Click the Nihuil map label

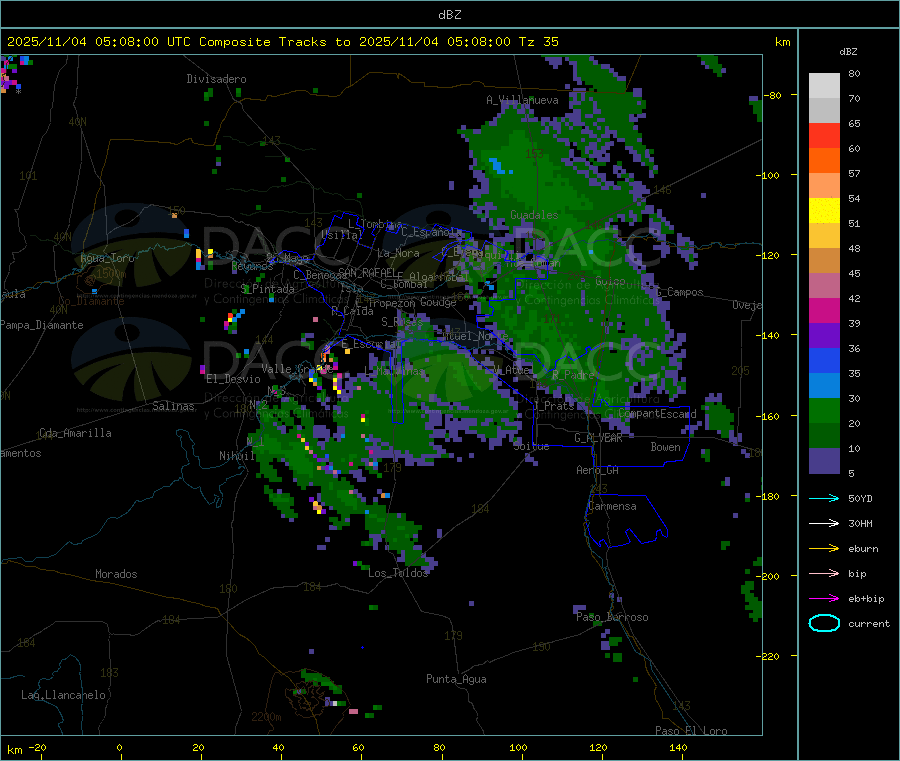pyautogui.click(x=236, y=456)
